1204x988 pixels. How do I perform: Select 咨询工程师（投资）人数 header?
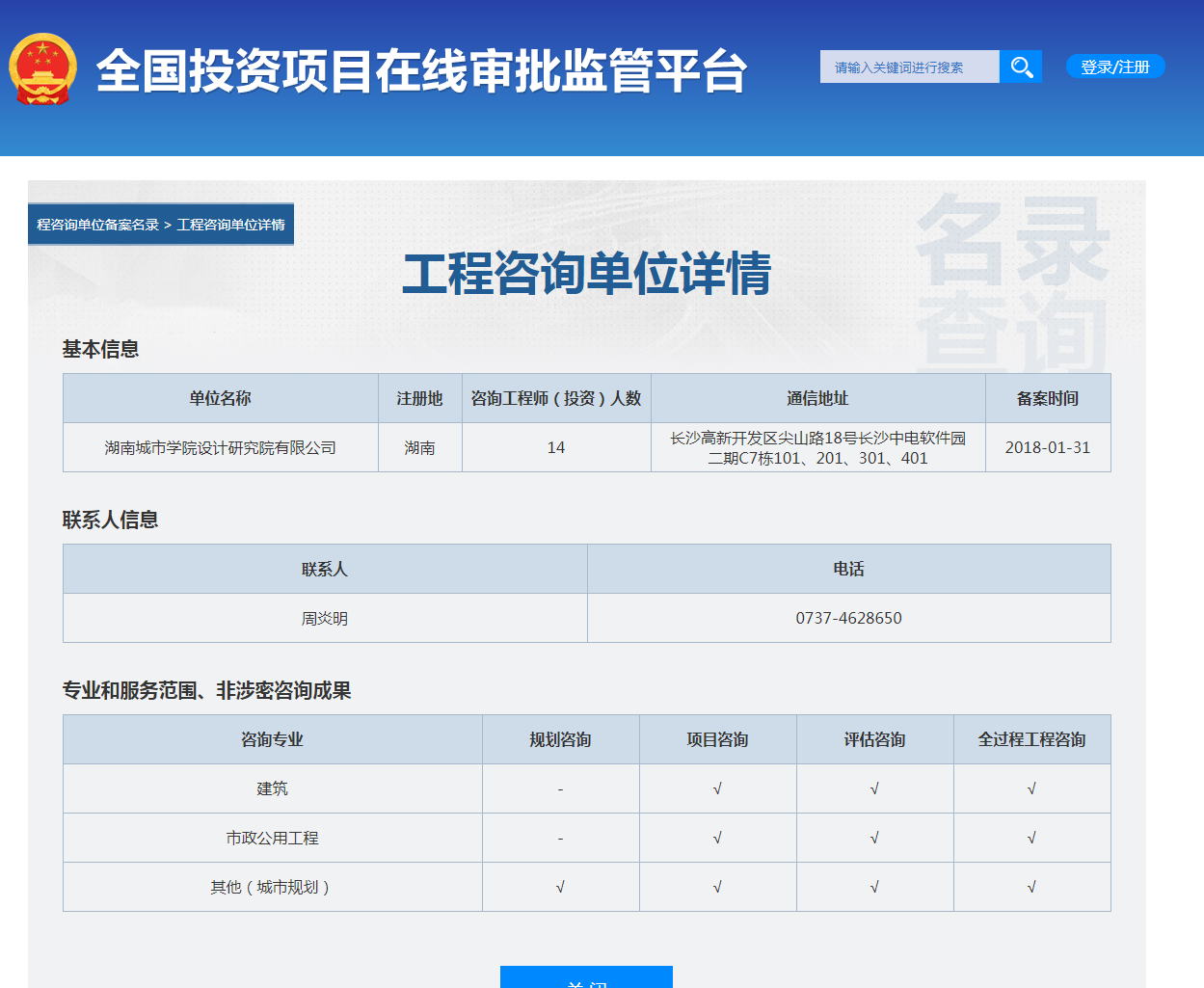556,398
